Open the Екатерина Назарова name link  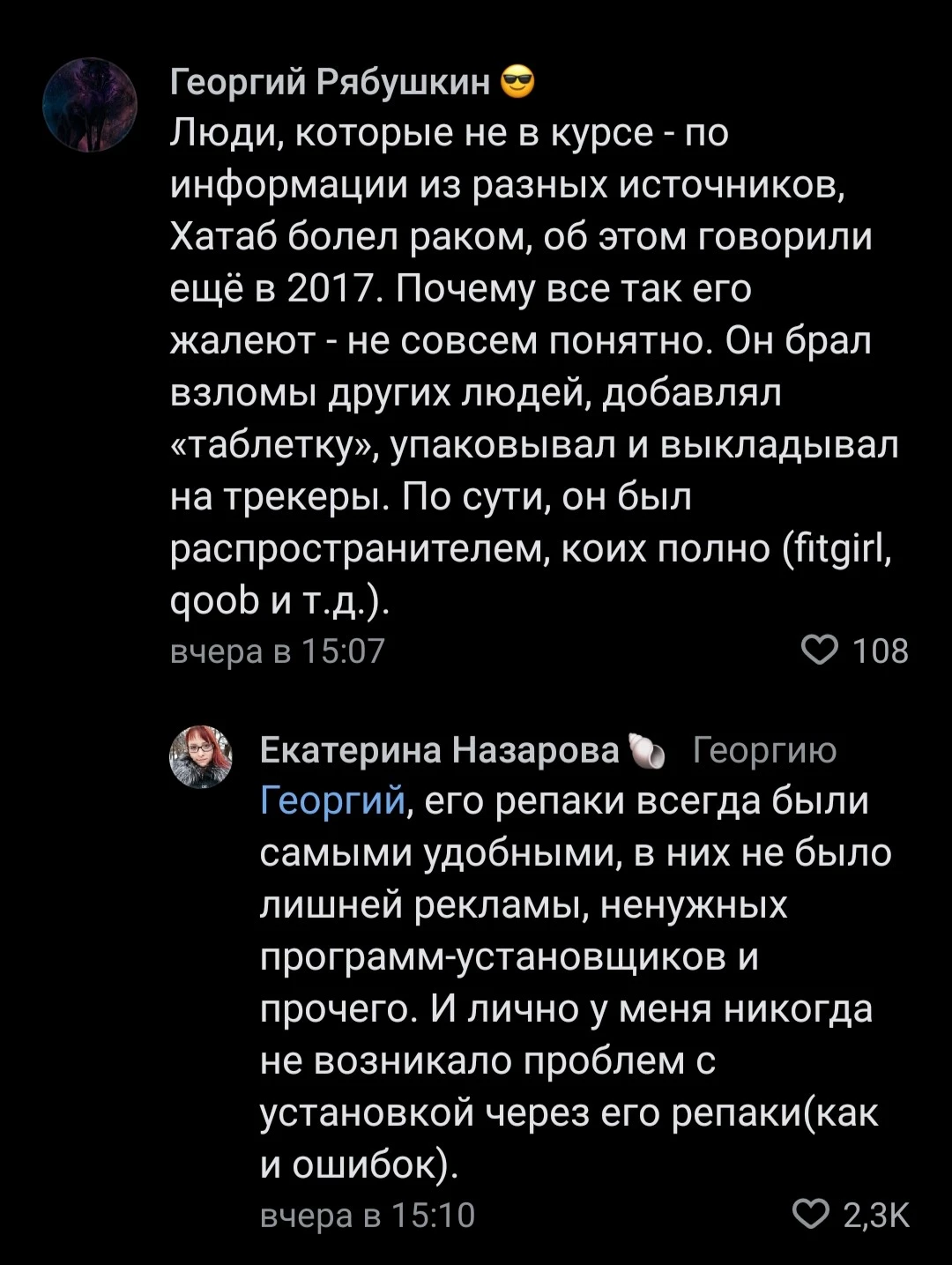tap(440, 750)
